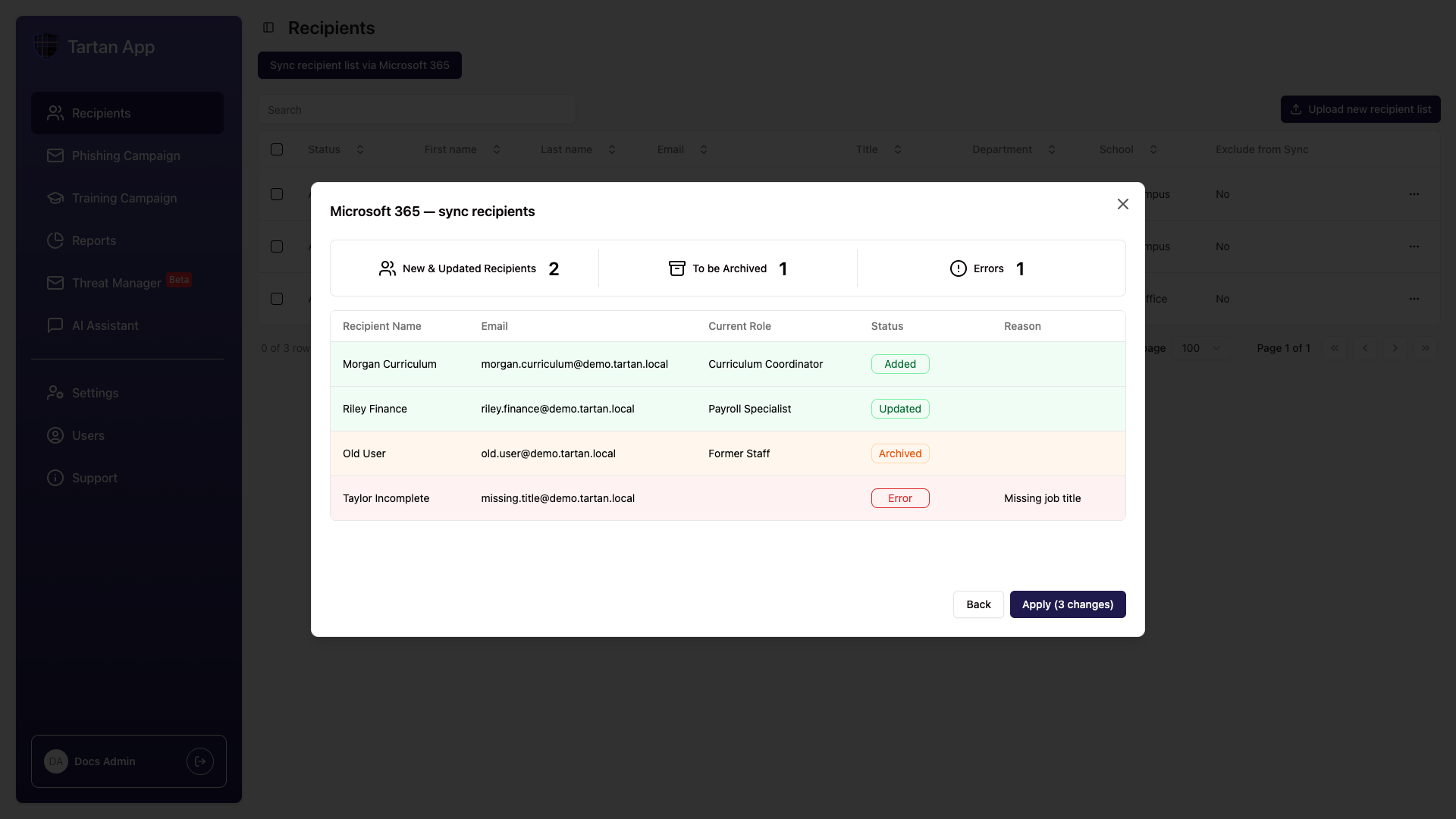The image size is (1456, 819).
Task: Toggle the sidebar panel icon
Action: click(x=268, y=27)
